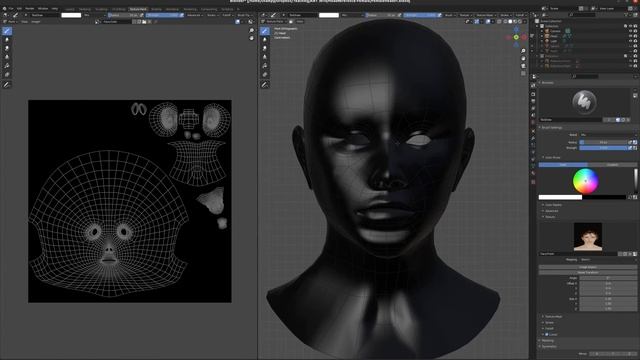Switch to the UV Editing workspace tab
This screenshot has width=640, height=360.
(119, 9)
